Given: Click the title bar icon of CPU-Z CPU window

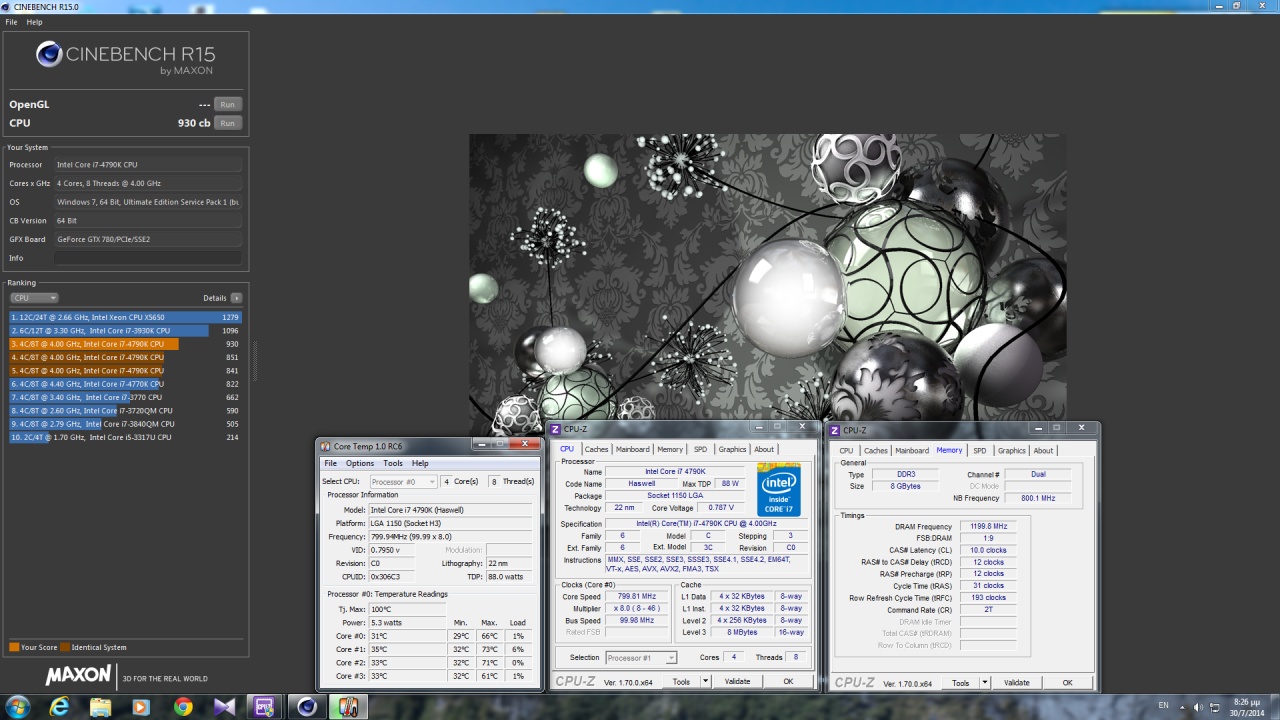Looking at the screenshot, I should [x=556, y=429].
